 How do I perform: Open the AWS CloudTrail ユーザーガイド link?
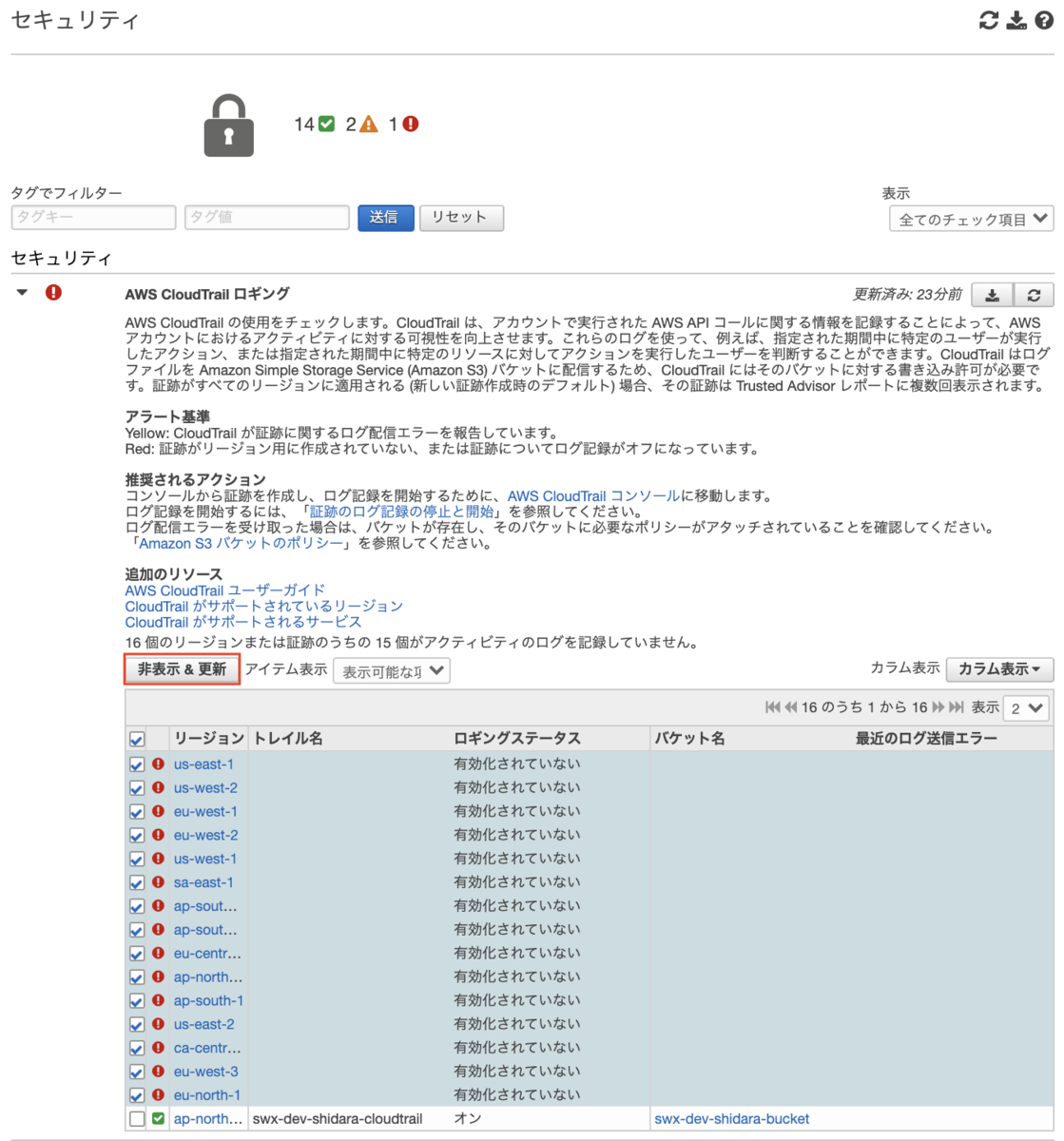click(225, 590)
